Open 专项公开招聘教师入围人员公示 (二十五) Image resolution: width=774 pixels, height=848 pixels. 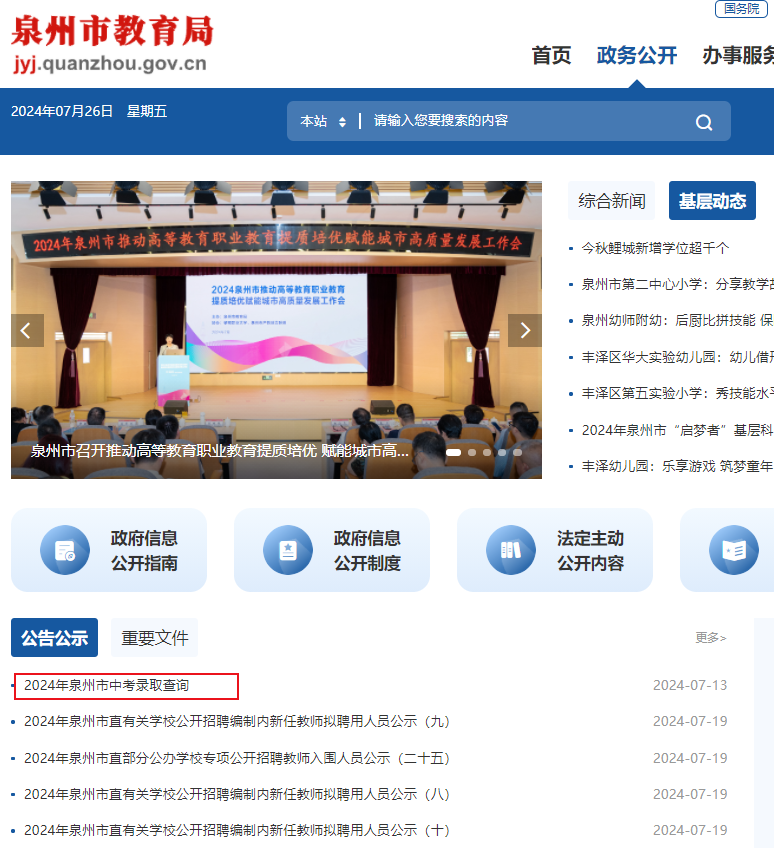[237, 758]
